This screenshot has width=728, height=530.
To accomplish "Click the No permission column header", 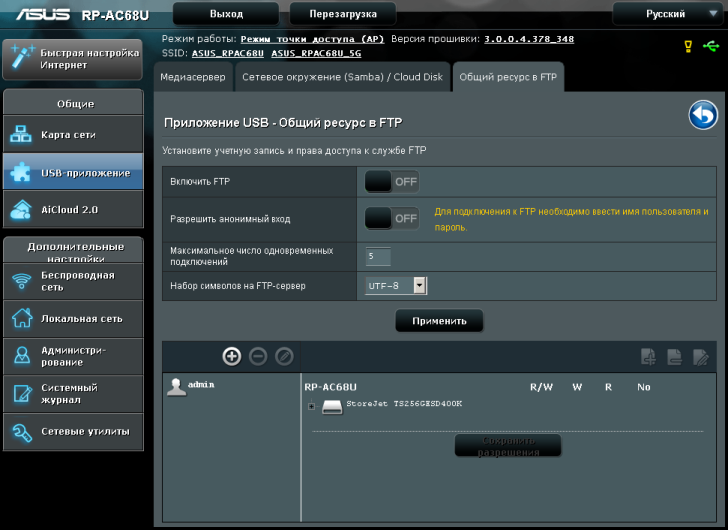I will 644,387.
